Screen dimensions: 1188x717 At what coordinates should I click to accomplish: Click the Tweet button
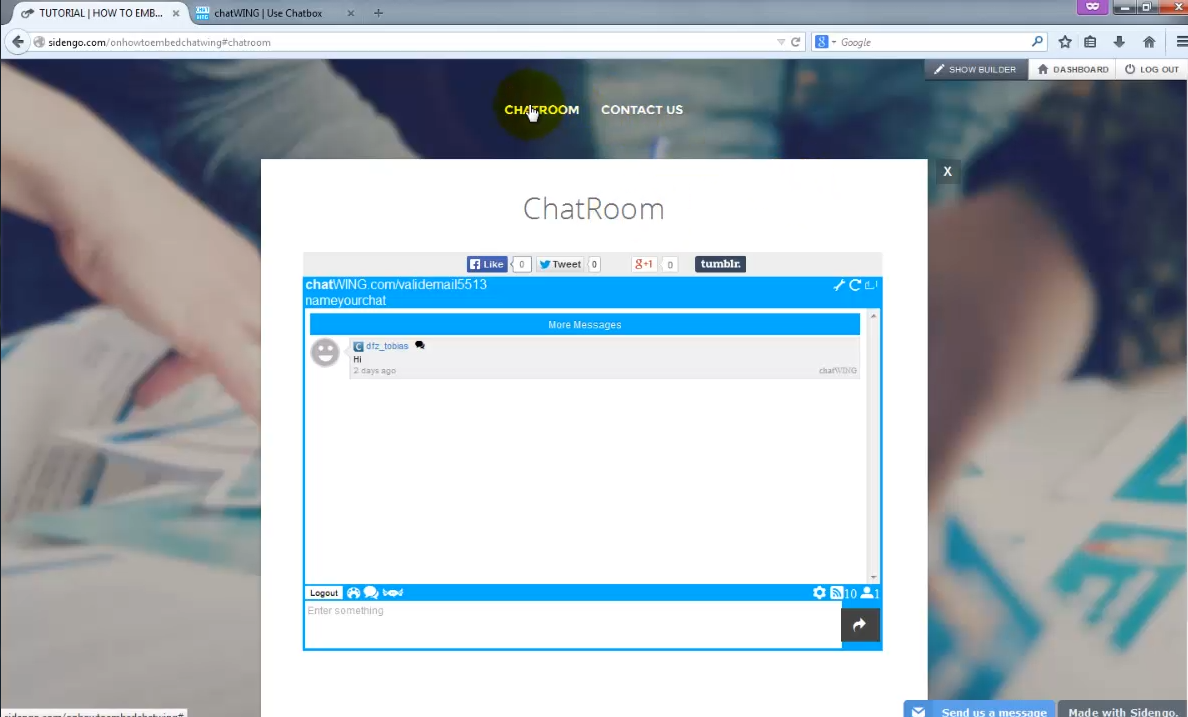[560, 264]
